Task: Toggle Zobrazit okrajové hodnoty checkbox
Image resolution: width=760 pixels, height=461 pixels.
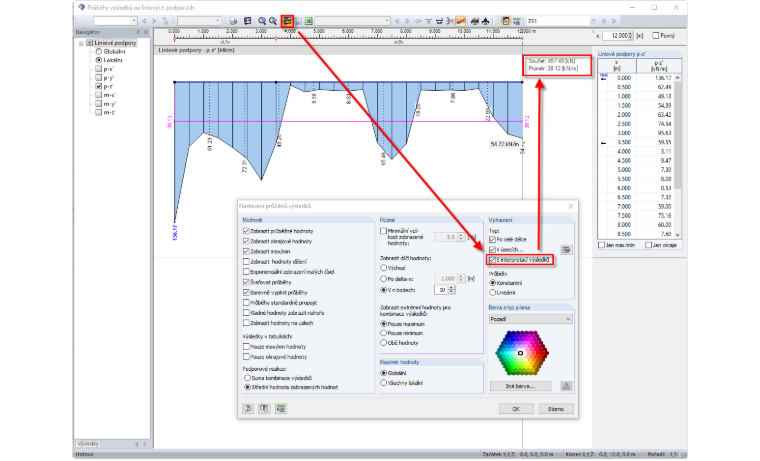Action: (x=246, y=241)
